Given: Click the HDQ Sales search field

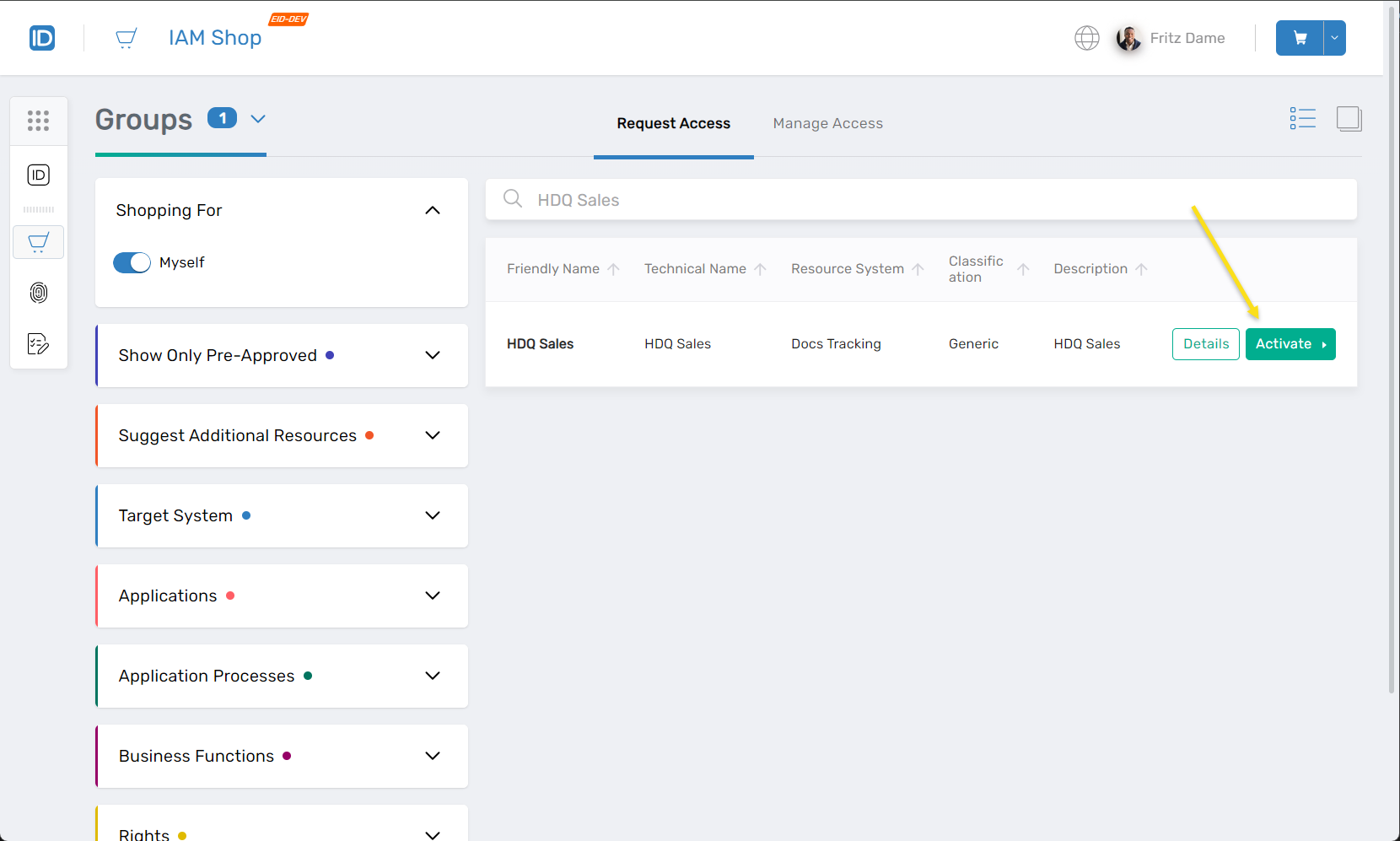Looking at the screenshot, I should pyautogui.click(x=928, y=200).
